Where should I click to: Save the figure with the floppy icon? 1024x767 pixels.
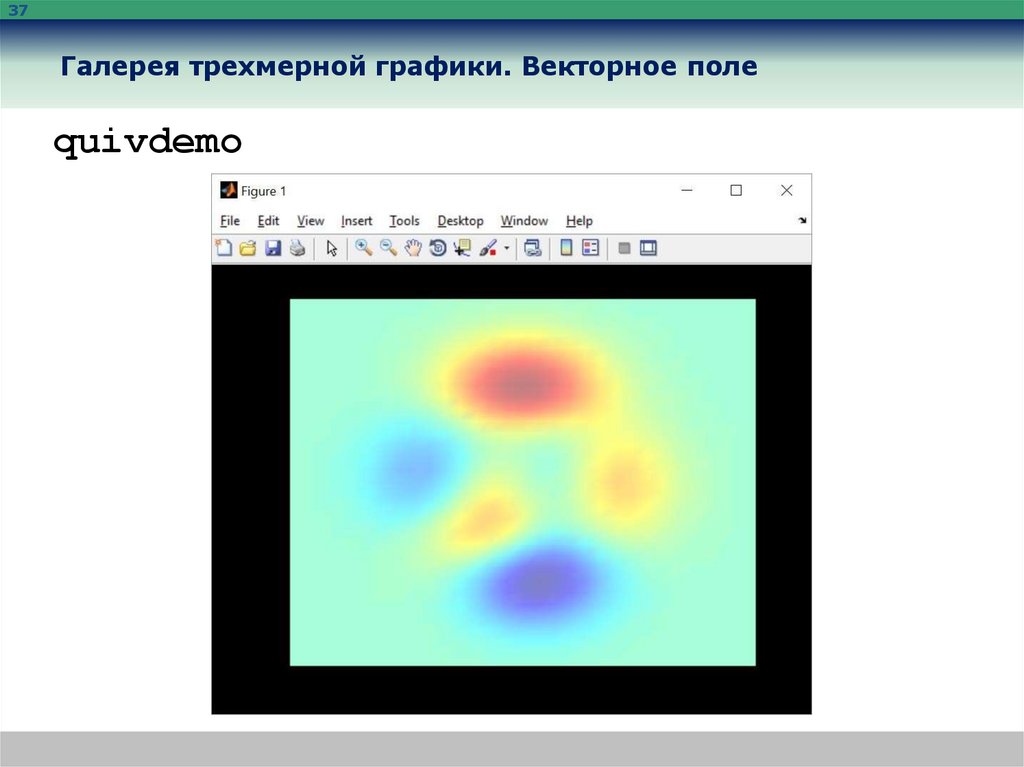[x=273, y=248]
